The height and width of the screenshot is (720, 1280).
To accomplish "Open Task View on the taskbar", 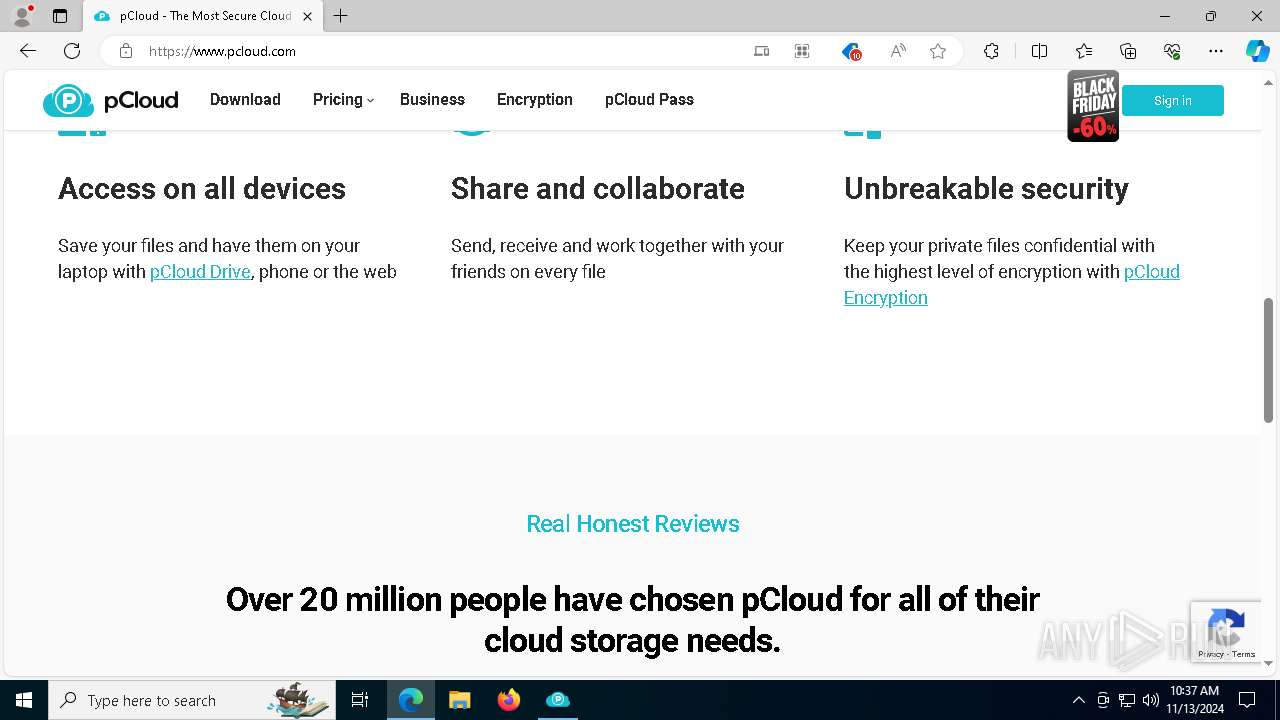I will pyautogui.click(x=360, y=700).
